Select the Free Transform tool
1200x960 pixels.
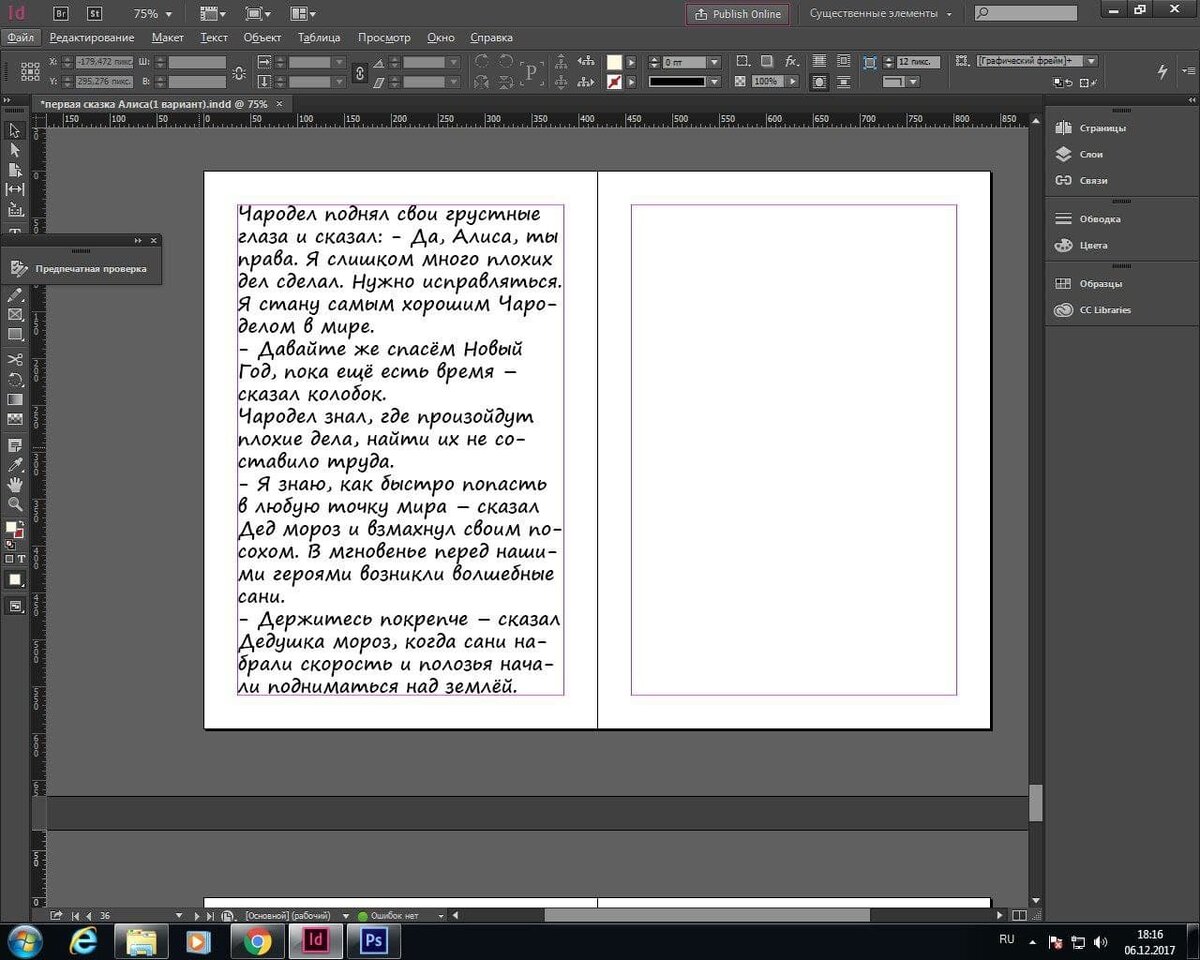pyautogui.click(x=15, y=379)
